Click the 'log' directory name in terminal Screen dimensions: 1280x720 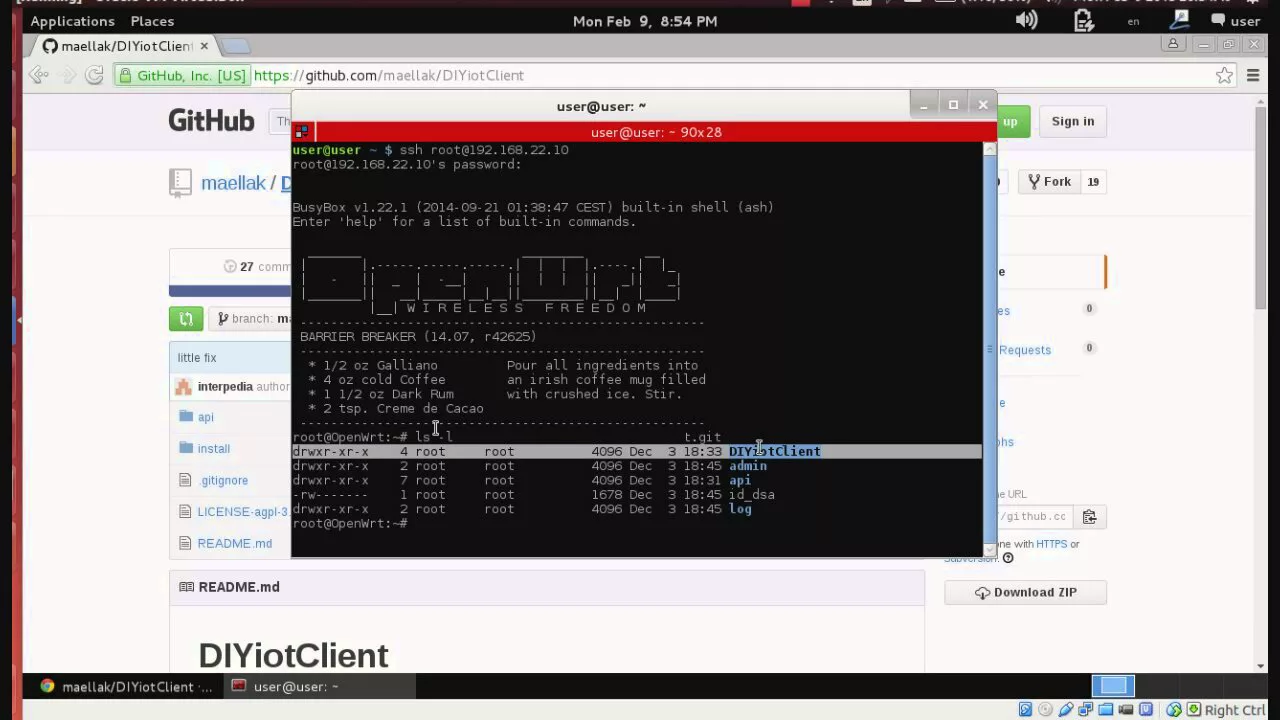[740, 509]
